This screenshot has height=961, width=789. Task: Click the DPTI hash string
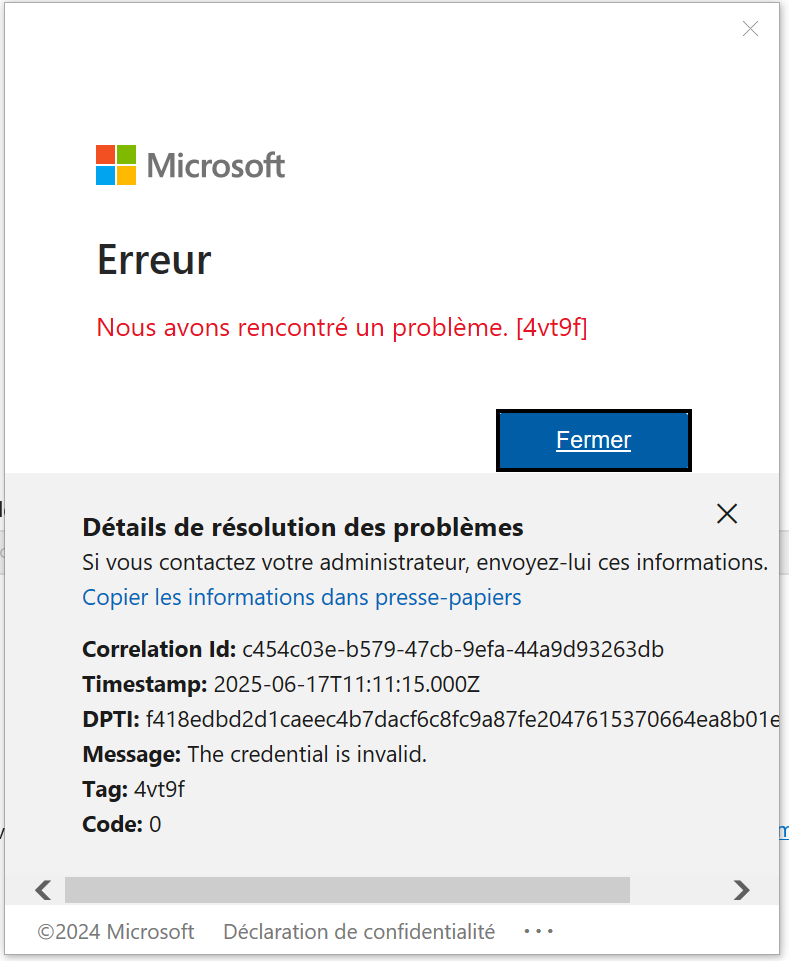pos(462,720)
